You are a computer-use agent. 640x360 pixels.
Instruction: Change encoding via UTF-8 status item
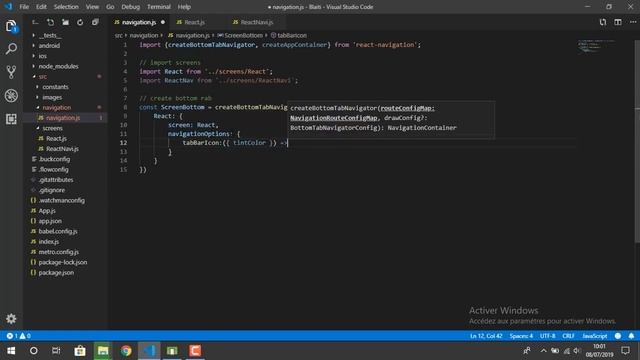point(548,336)
